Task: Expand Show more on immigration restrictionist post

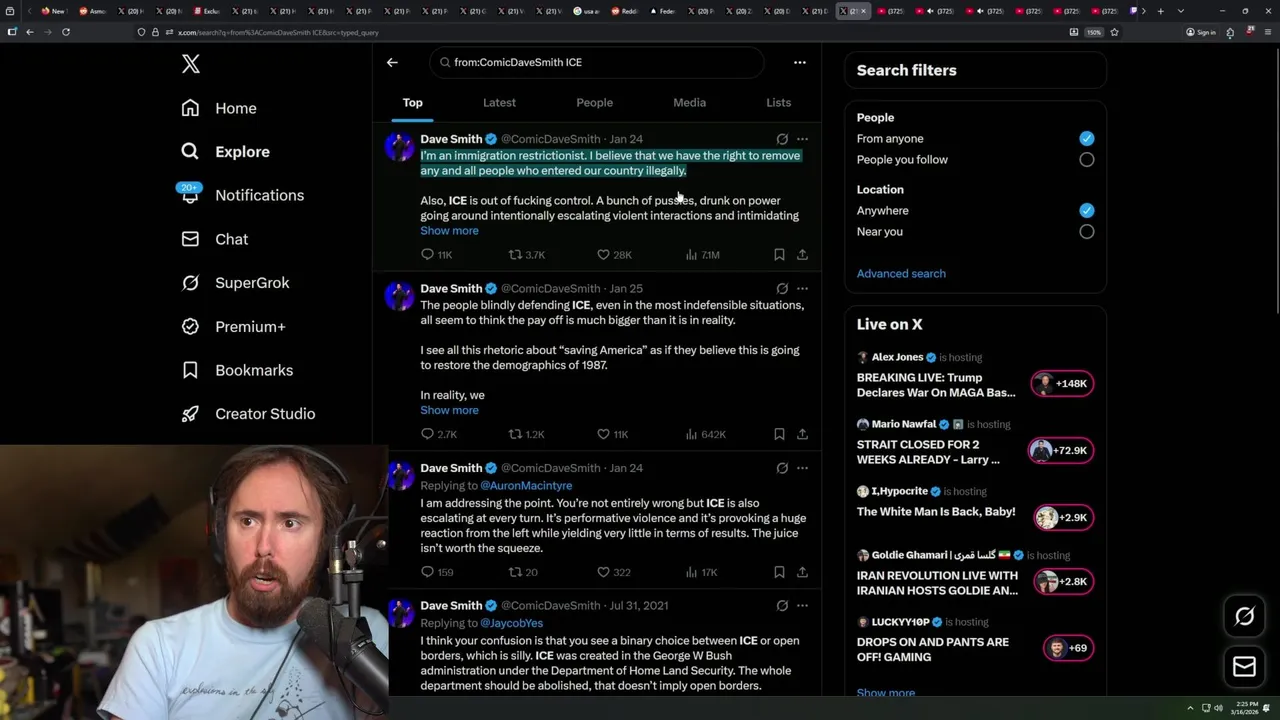Action: point(449,231)
